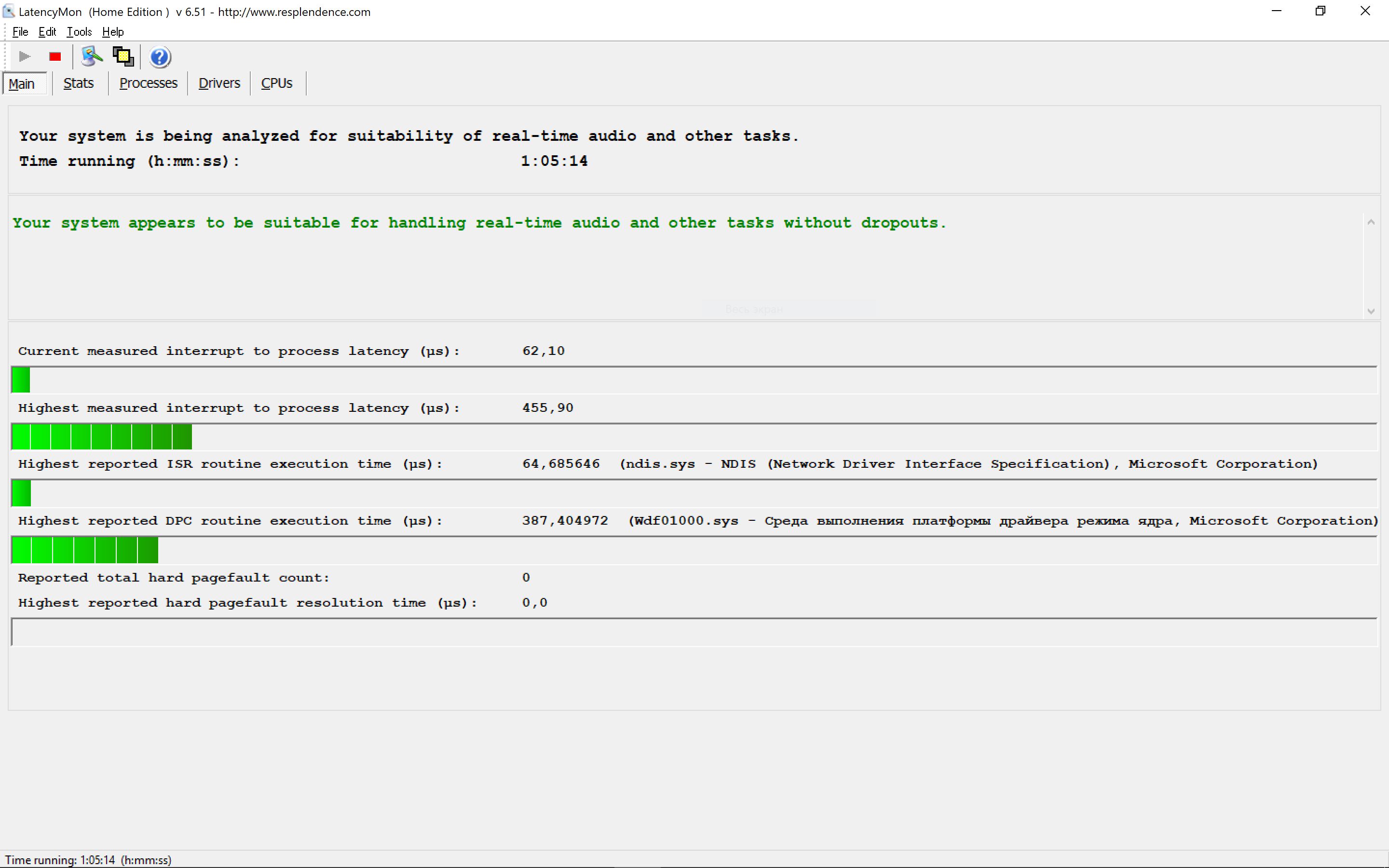
Task: Click the message panel scroll-up arrow
Action: (x=1371, y=222)
